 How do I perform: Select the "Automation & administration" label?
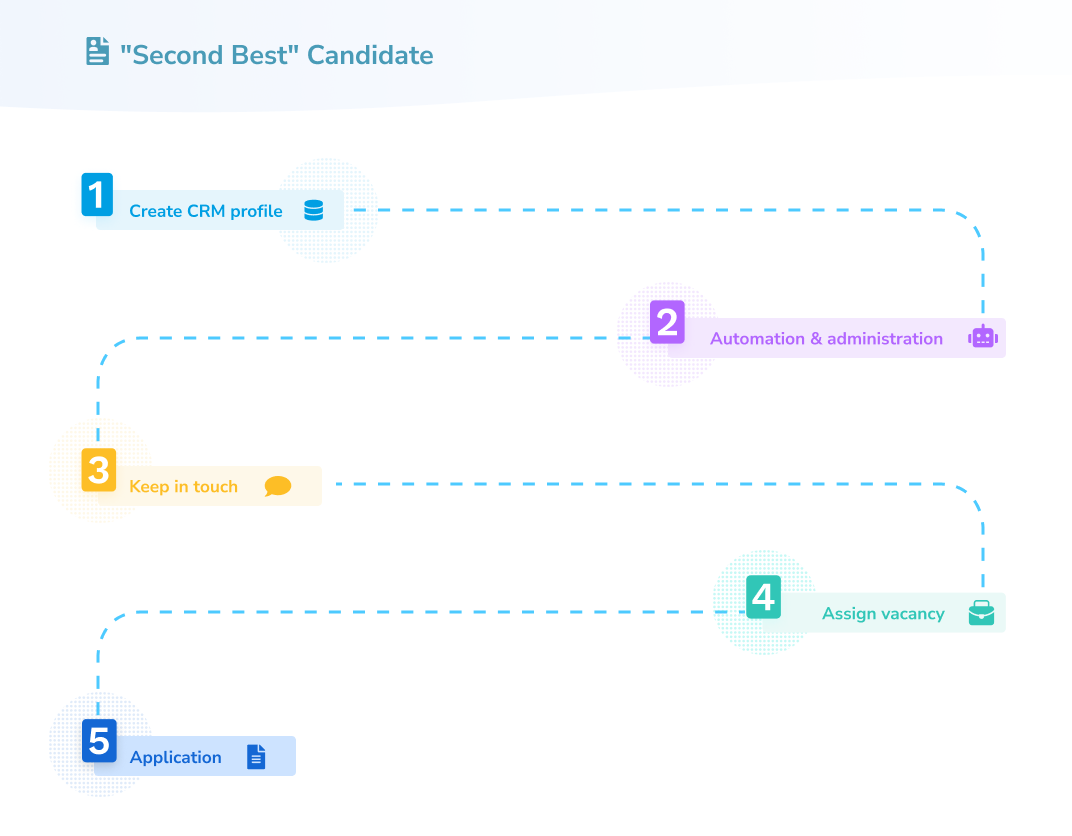click(826, 339)
